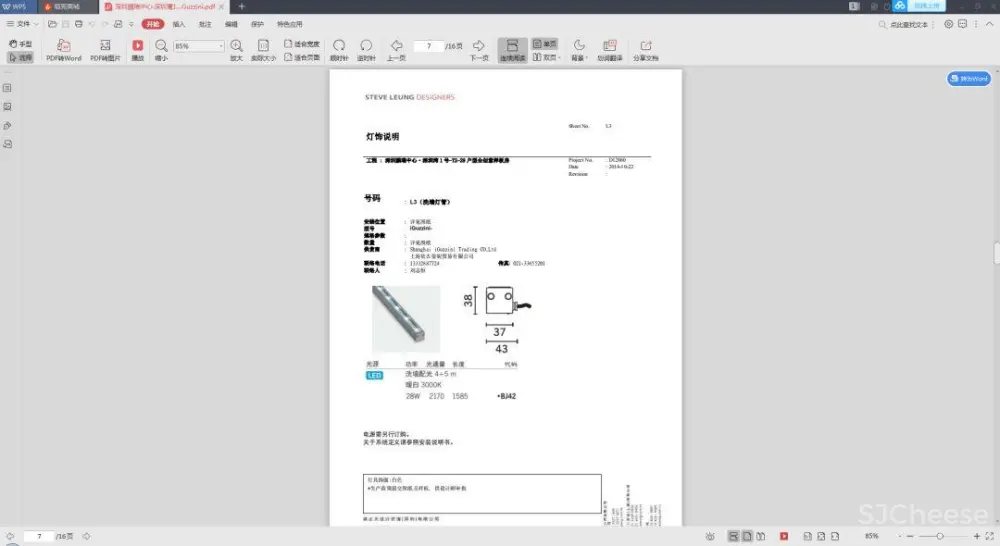Toggle eye protection mode in status bar

pos(710,536)
